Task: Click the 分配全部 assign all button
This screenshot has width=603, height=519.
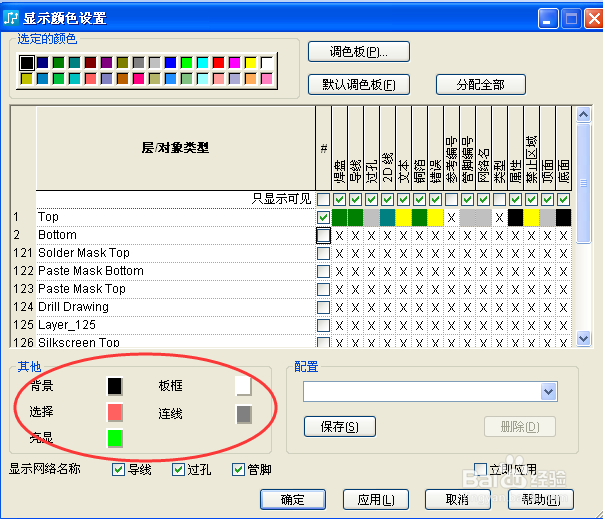Action: 480,85
